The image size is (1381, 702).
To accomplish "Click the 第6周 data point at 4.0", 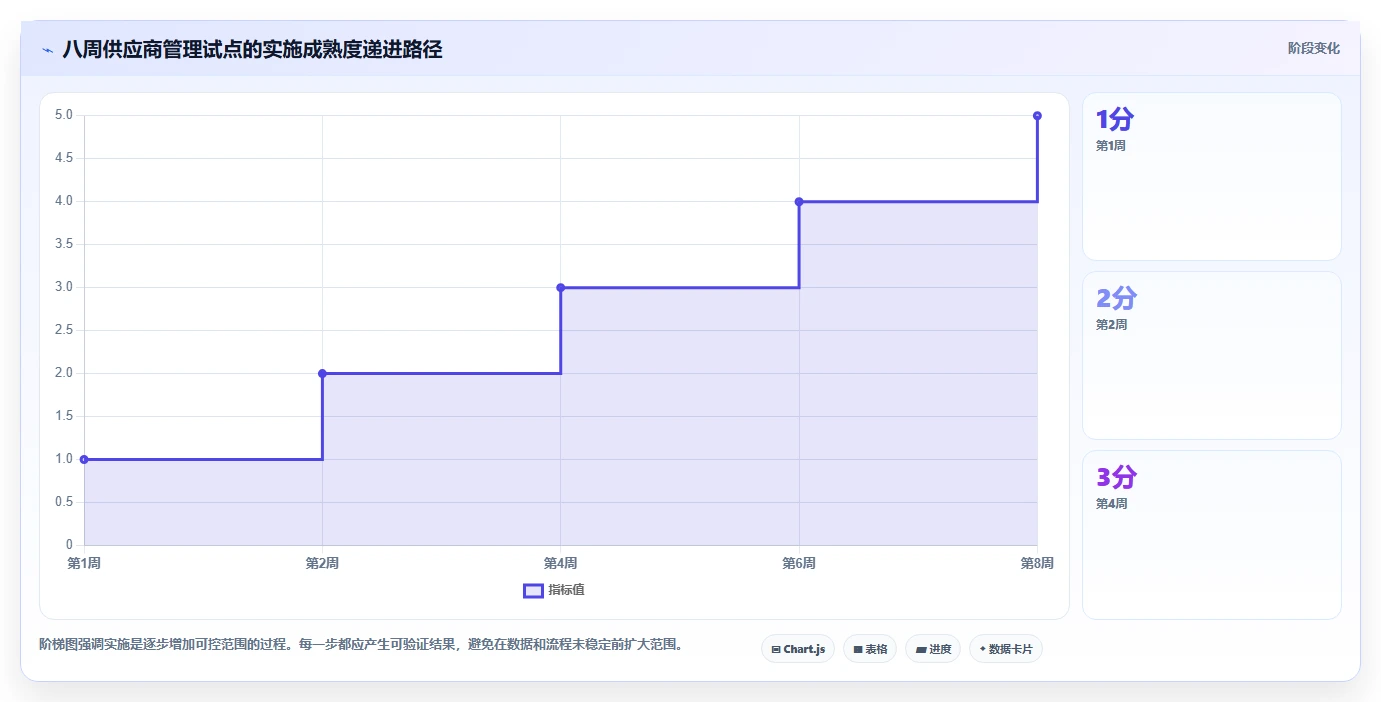I will pyautogui.click(x=799, y=202).
